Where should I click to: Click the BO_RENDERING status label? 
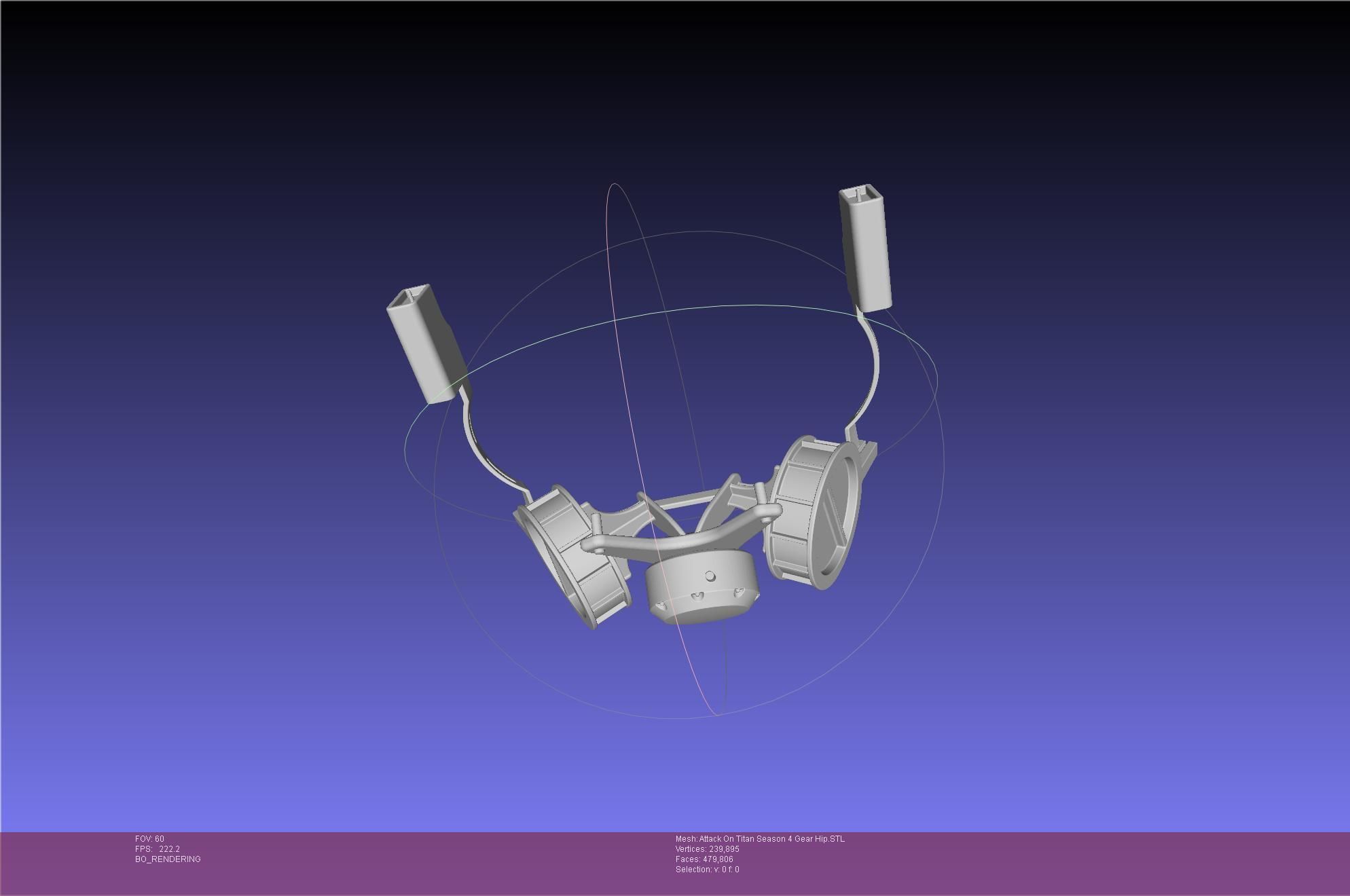(x=168, y=859)
